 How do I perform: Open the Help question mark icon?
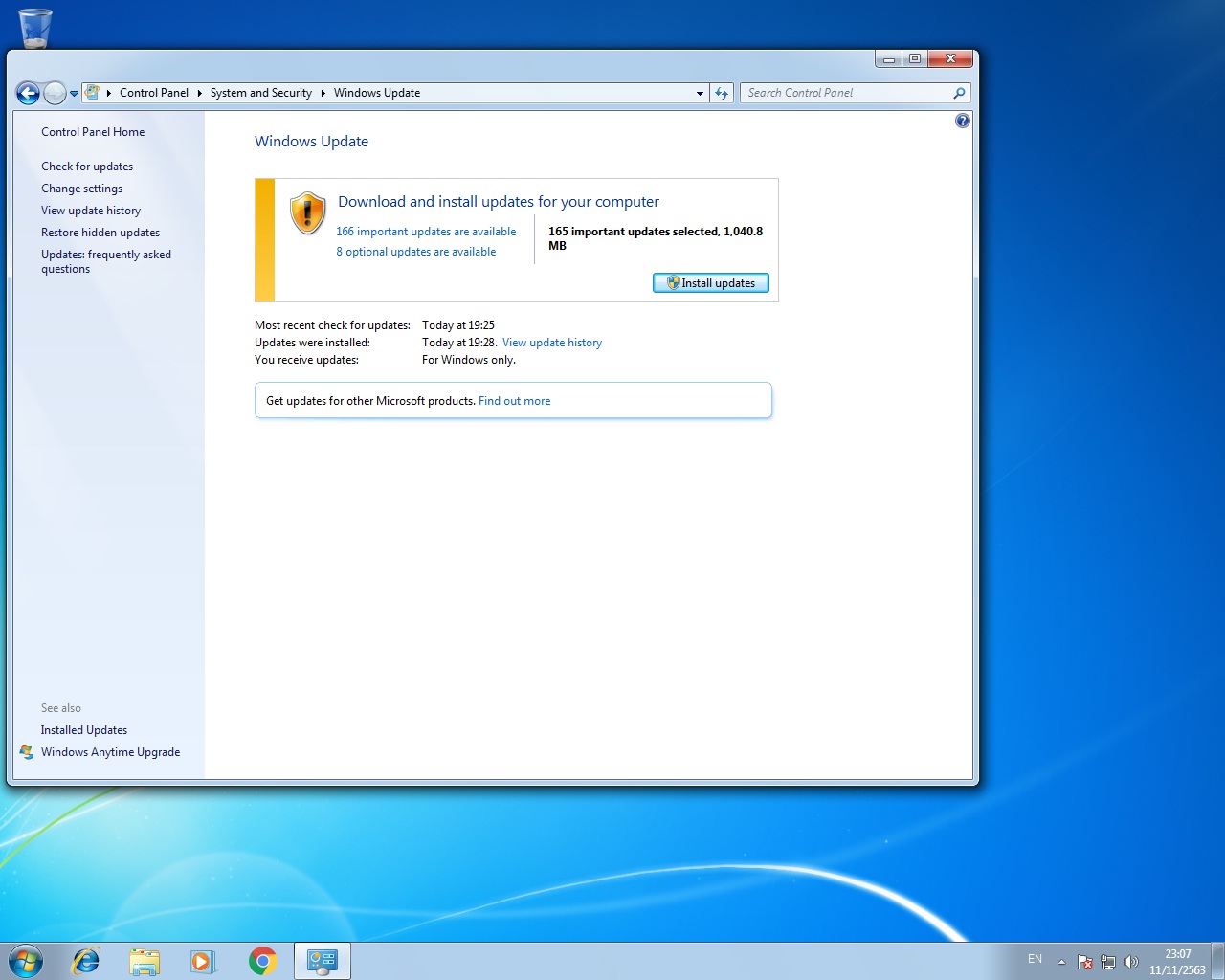(x=962, y=121)
